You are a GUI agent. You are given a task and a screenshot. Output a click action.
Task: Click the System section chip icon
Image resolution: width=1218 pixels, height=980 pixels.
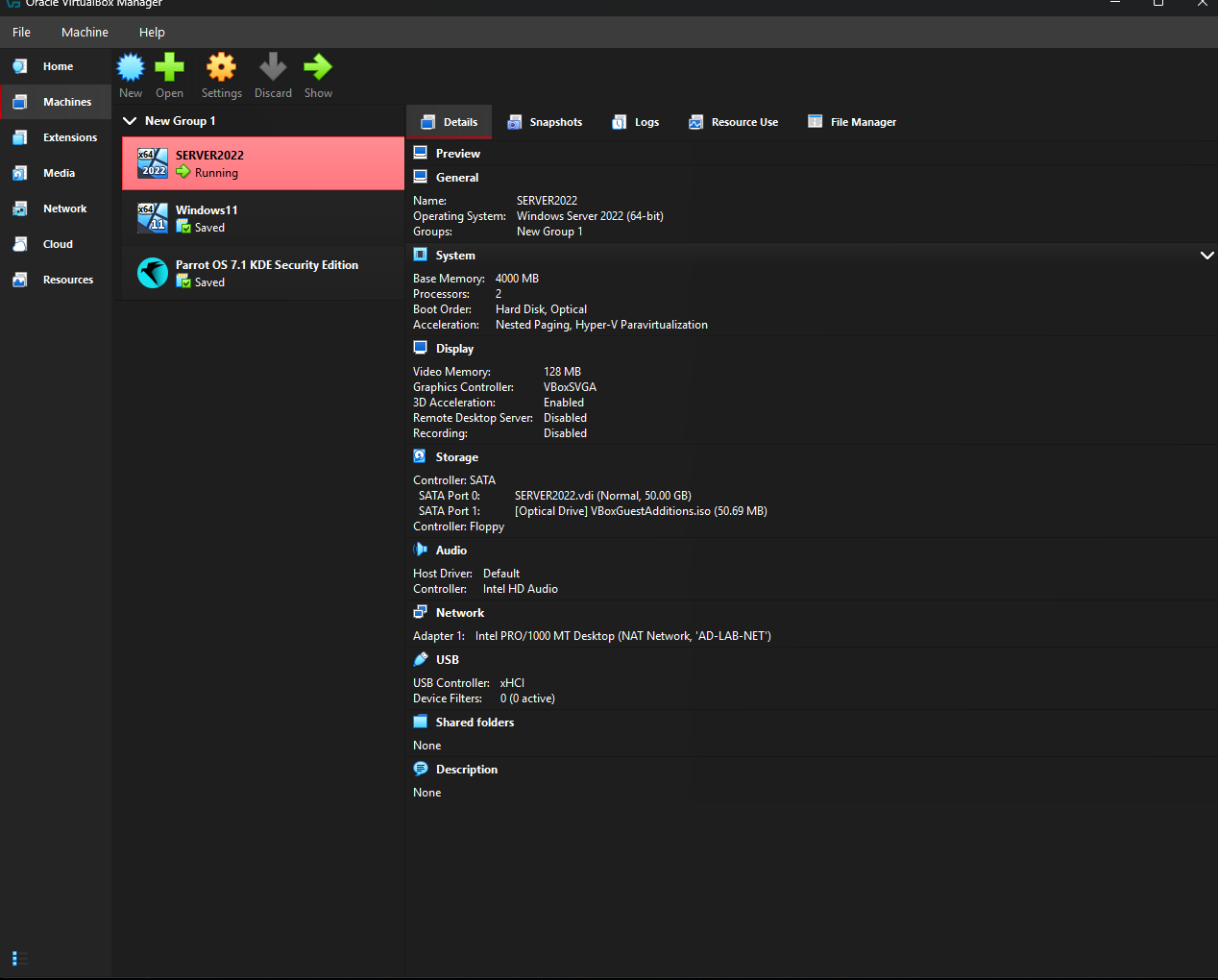[x=420, y=255]
